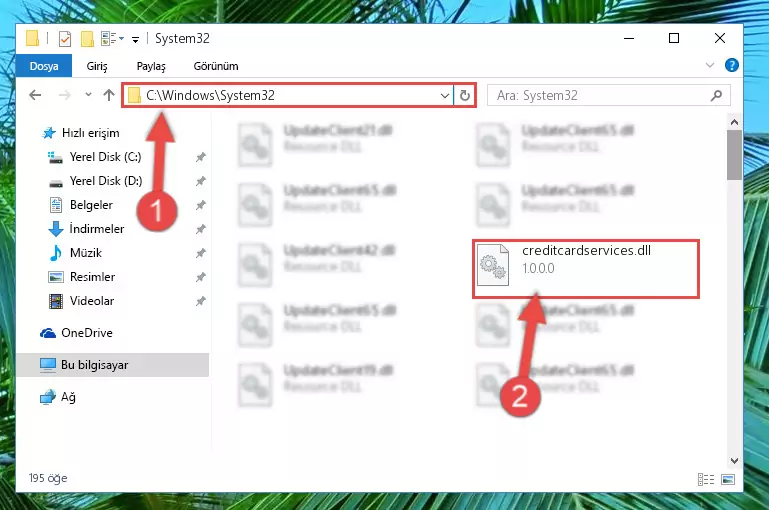Click the address bar path C:\Windows\System32
Viewport: 769px width, 510px height.
pyautogui.click(x=210, y=95)
